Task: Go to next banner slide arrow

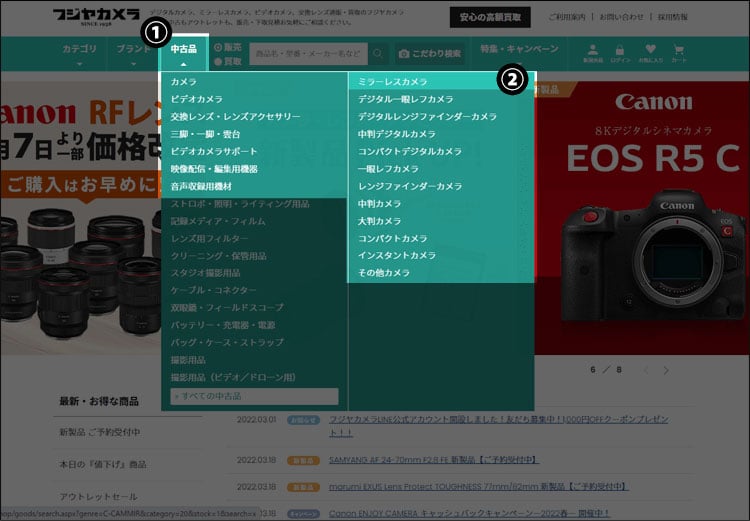Action: click(x=666, y=370)
